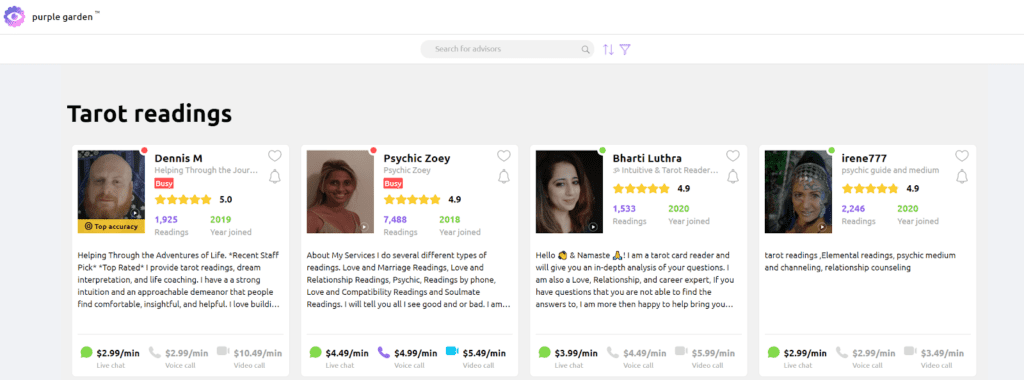Click irene777 2,246 readings count
Viewport: 1024px width, 380px height.
point(854,208)
